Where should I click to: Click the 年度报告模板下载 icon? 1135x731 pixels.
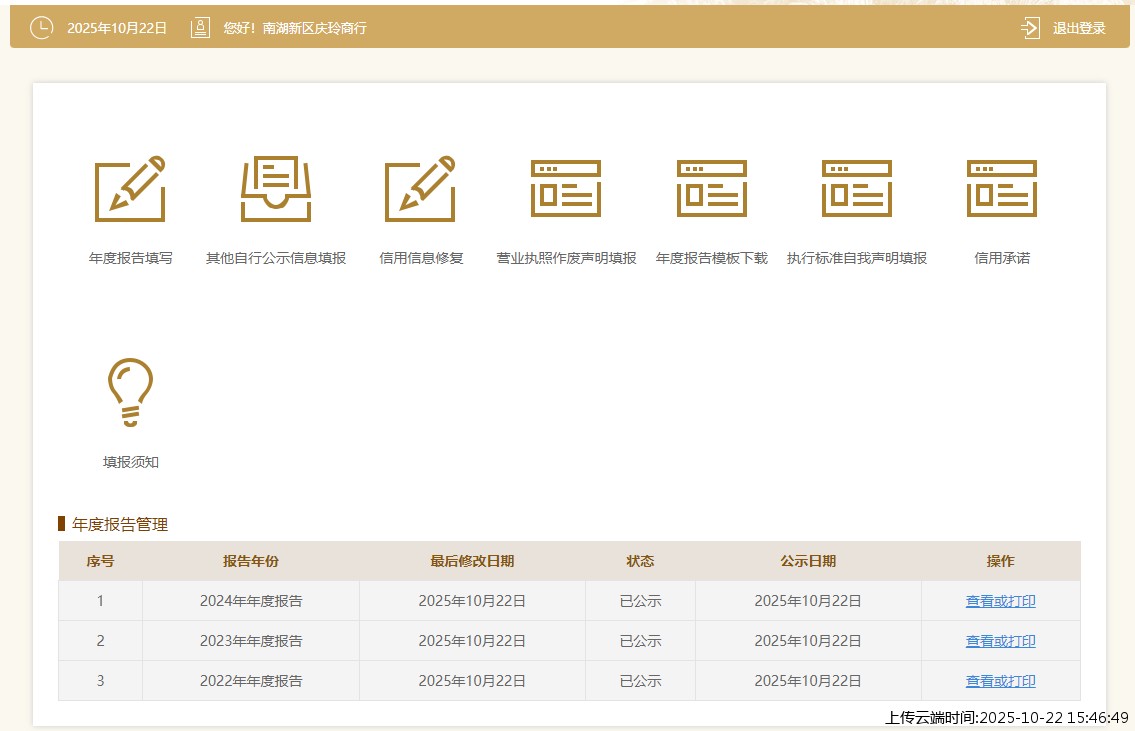(711, 189)
